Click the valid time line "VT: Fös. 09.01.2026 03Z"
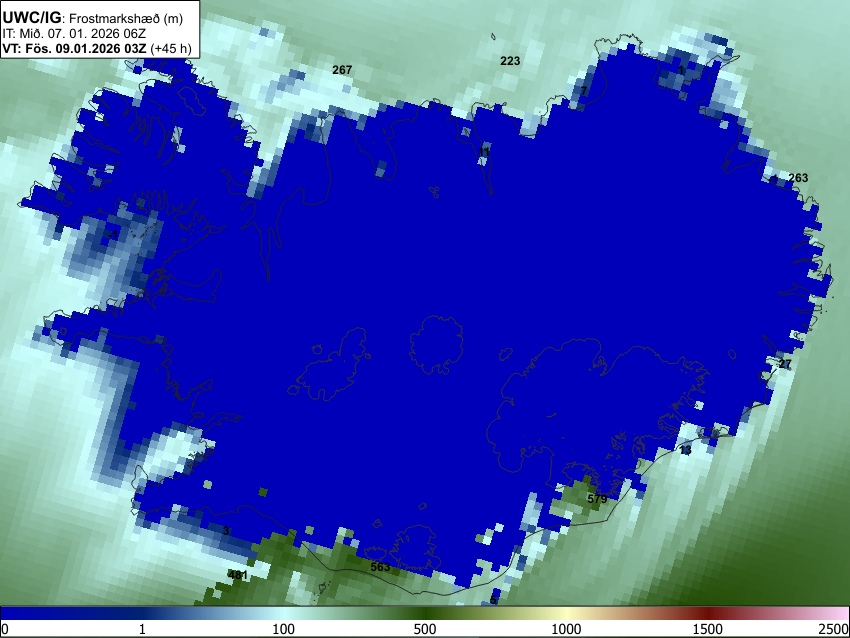Viewport: 850px width, 638px height. (x=74, y=48)
